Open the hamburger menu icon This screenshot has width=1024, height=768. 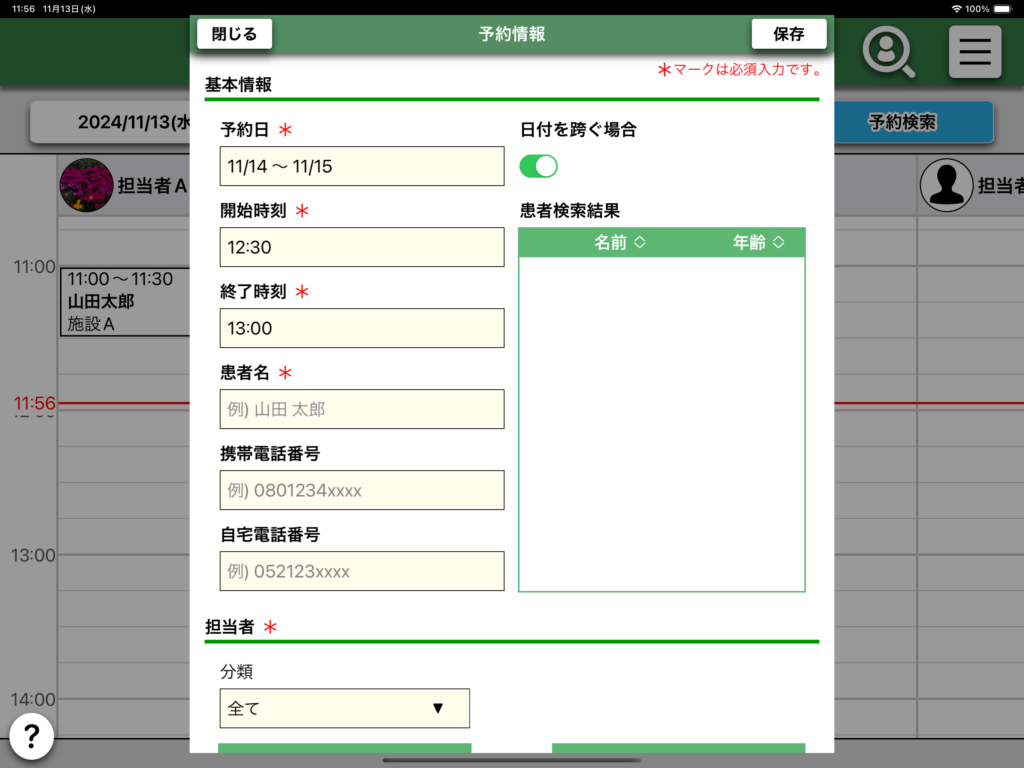[x=974, y=52]
